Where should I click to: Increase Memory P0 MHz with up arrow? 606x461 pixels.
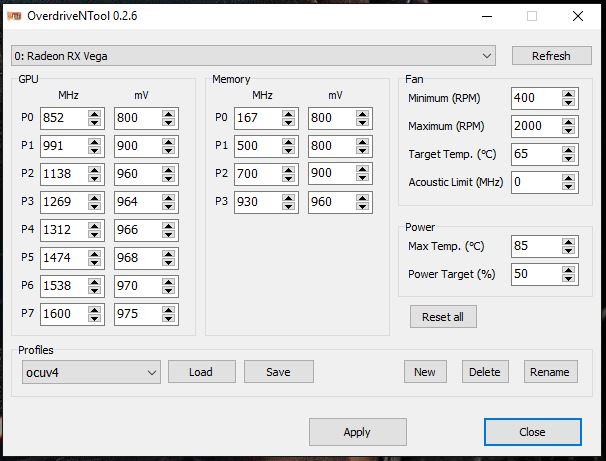(x=288, y=114)
